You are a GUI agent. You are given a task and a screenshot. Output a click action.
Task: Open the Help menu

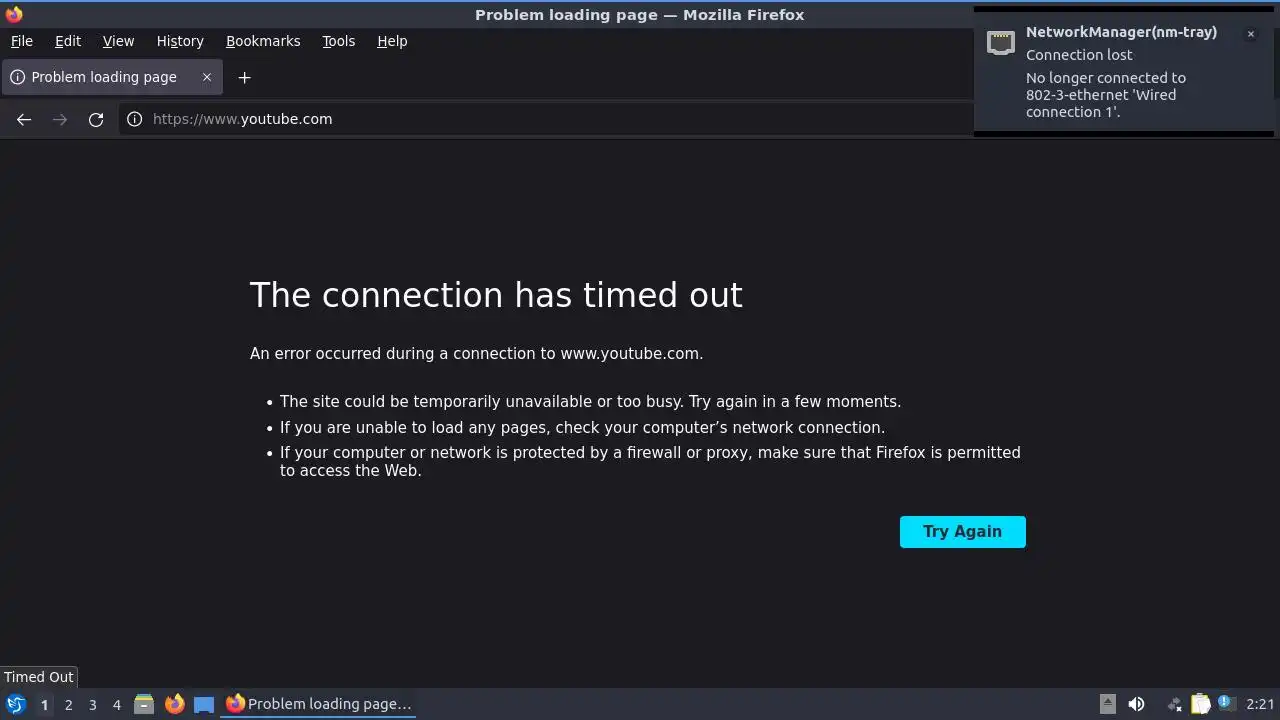392,41
